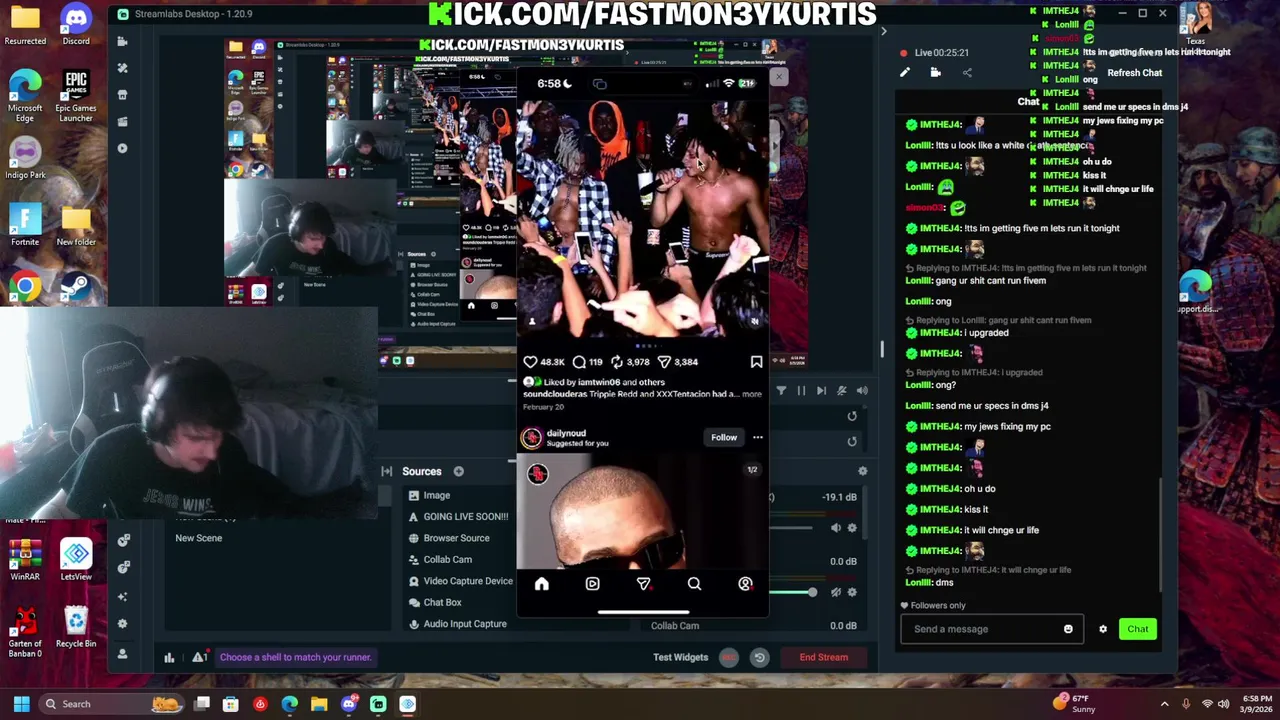The height and width of the screenshot is (720, 1280).
Task: Pause using the pause control above mixer
Action: (x=801, y=391)
